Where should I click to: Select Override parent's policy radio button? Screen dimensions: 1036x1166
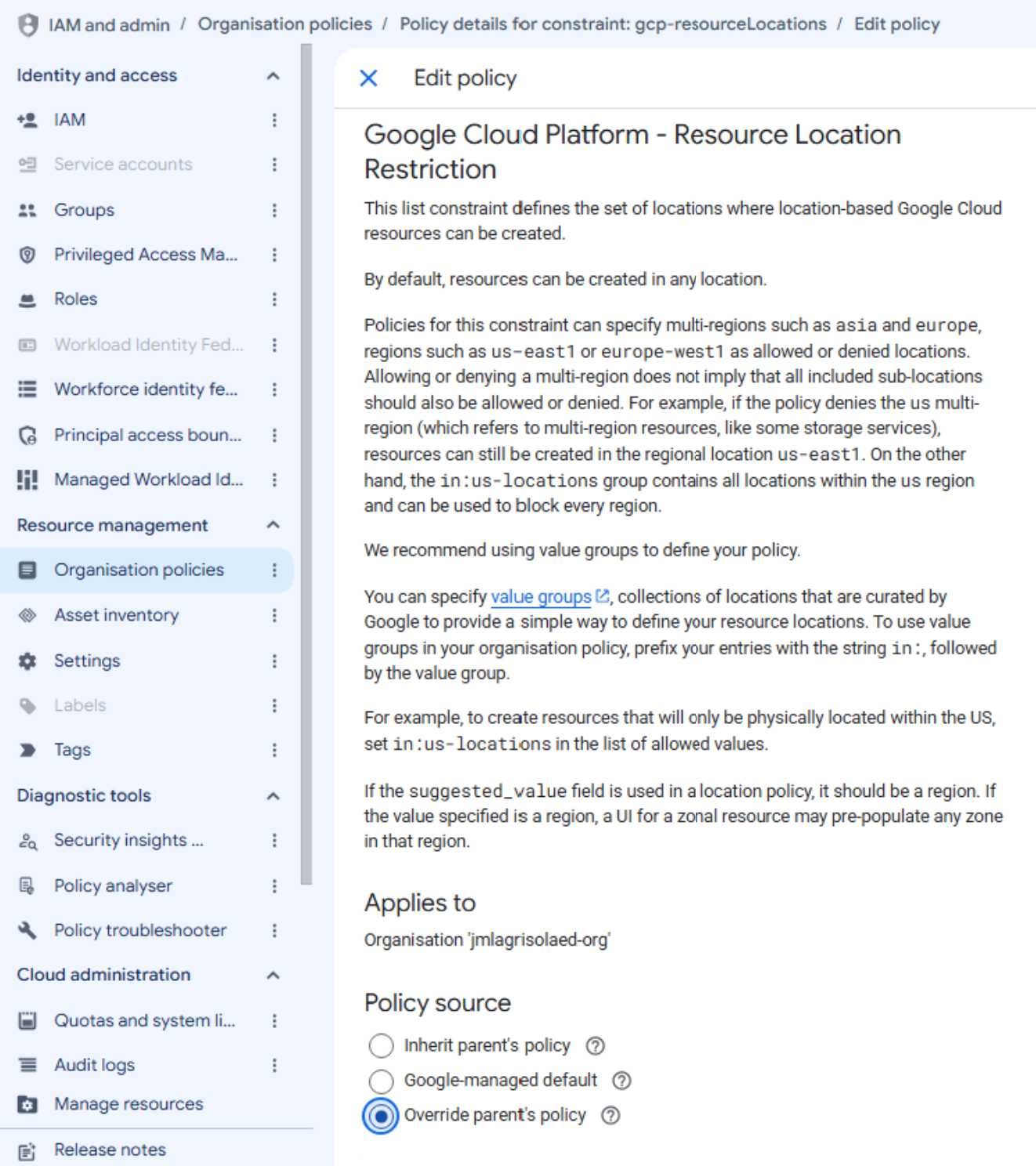[x=381, y=1116]
